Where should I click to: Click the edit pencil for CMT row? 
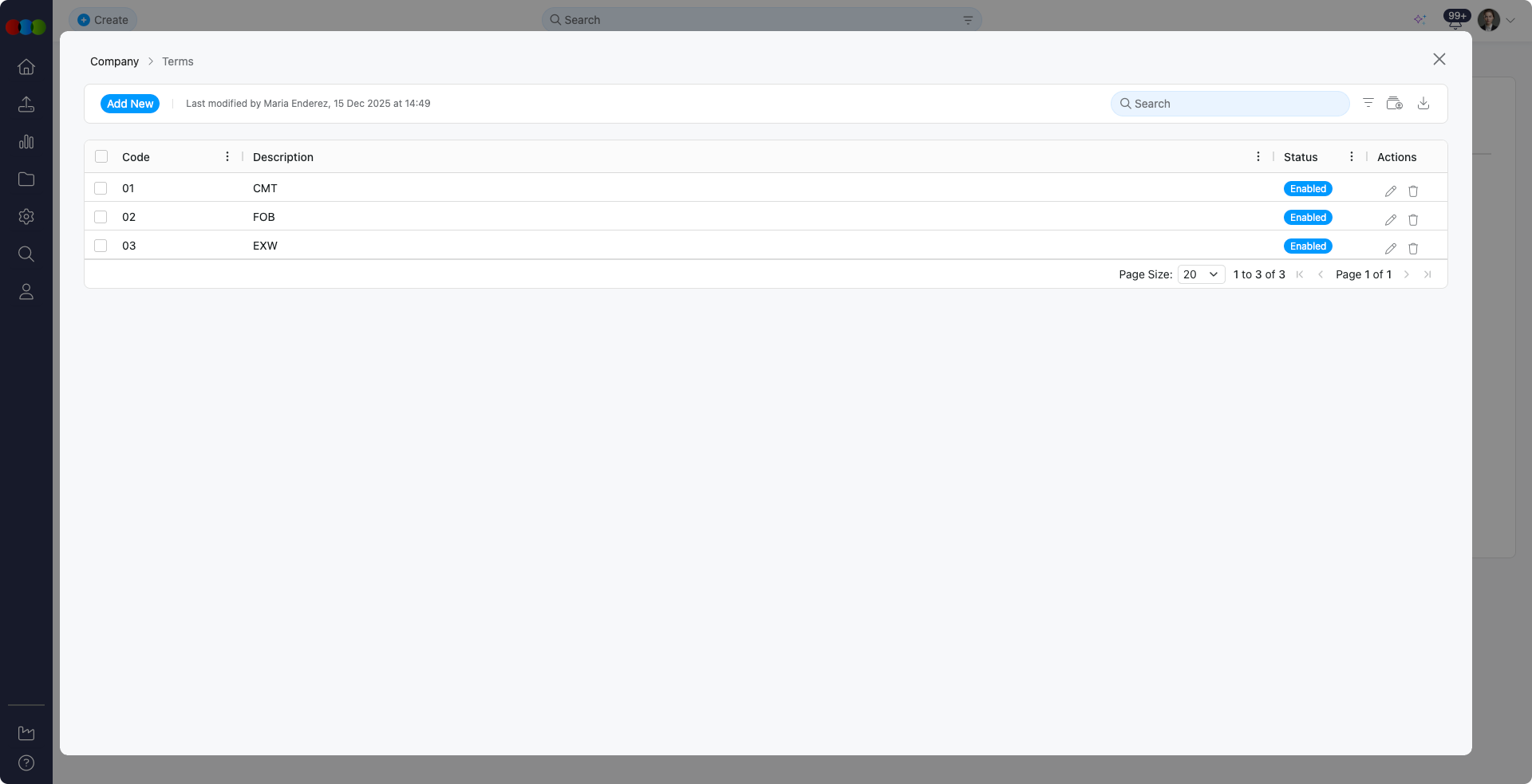point(1390,191)
